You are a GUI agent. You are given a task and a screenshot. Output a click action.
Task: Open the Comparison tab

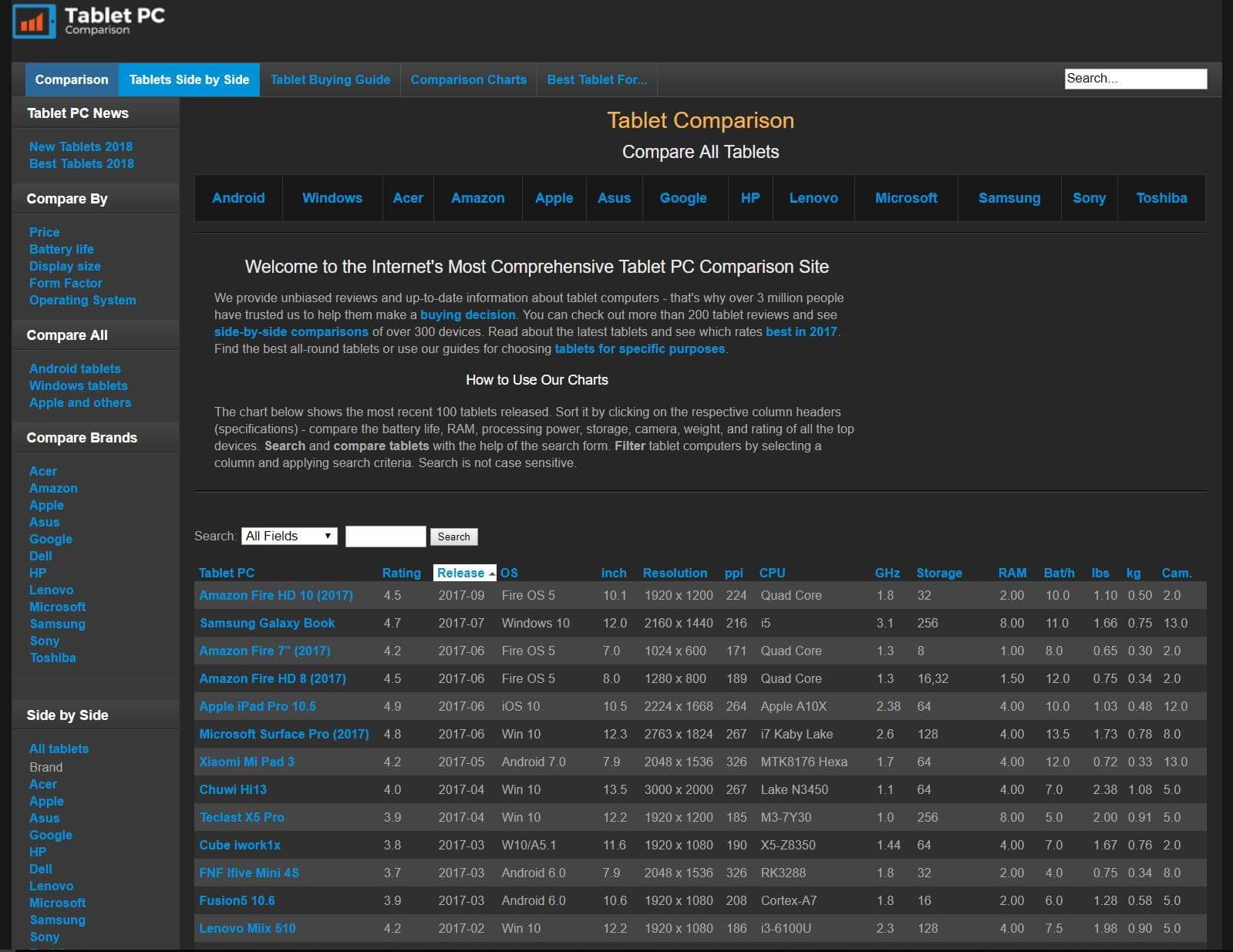[x=72, y=79]
